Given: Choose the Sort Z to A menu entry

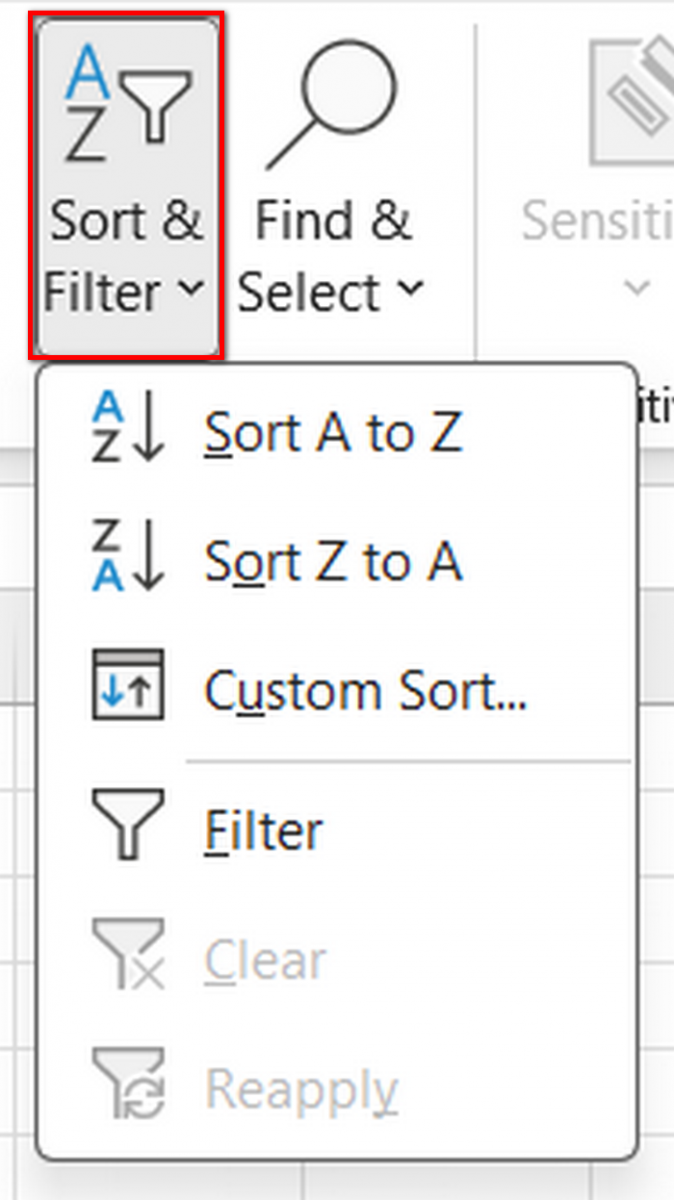Looking at the screenshot, I should point(333,562).
